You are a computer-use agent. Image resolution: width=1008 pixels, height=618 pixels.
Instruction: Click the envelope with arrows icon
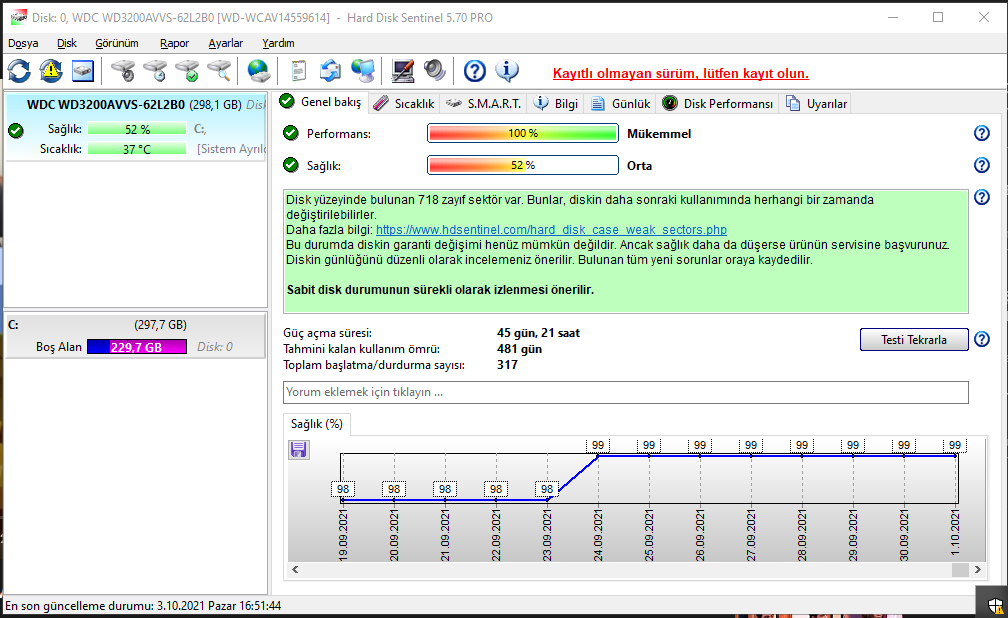click(330, 71)
